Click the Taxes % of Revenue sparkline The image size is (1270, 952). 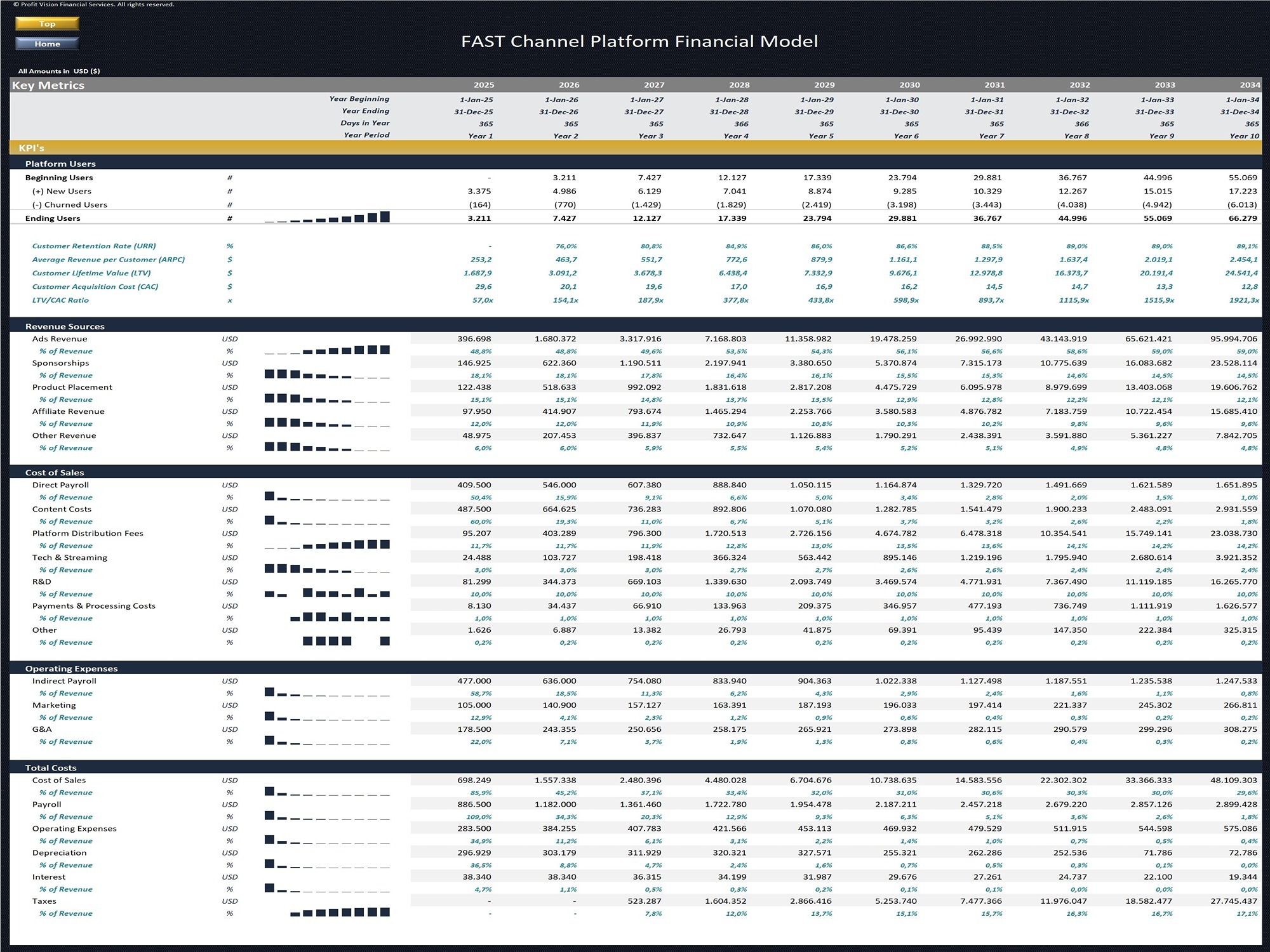click(x=340, y=913)
